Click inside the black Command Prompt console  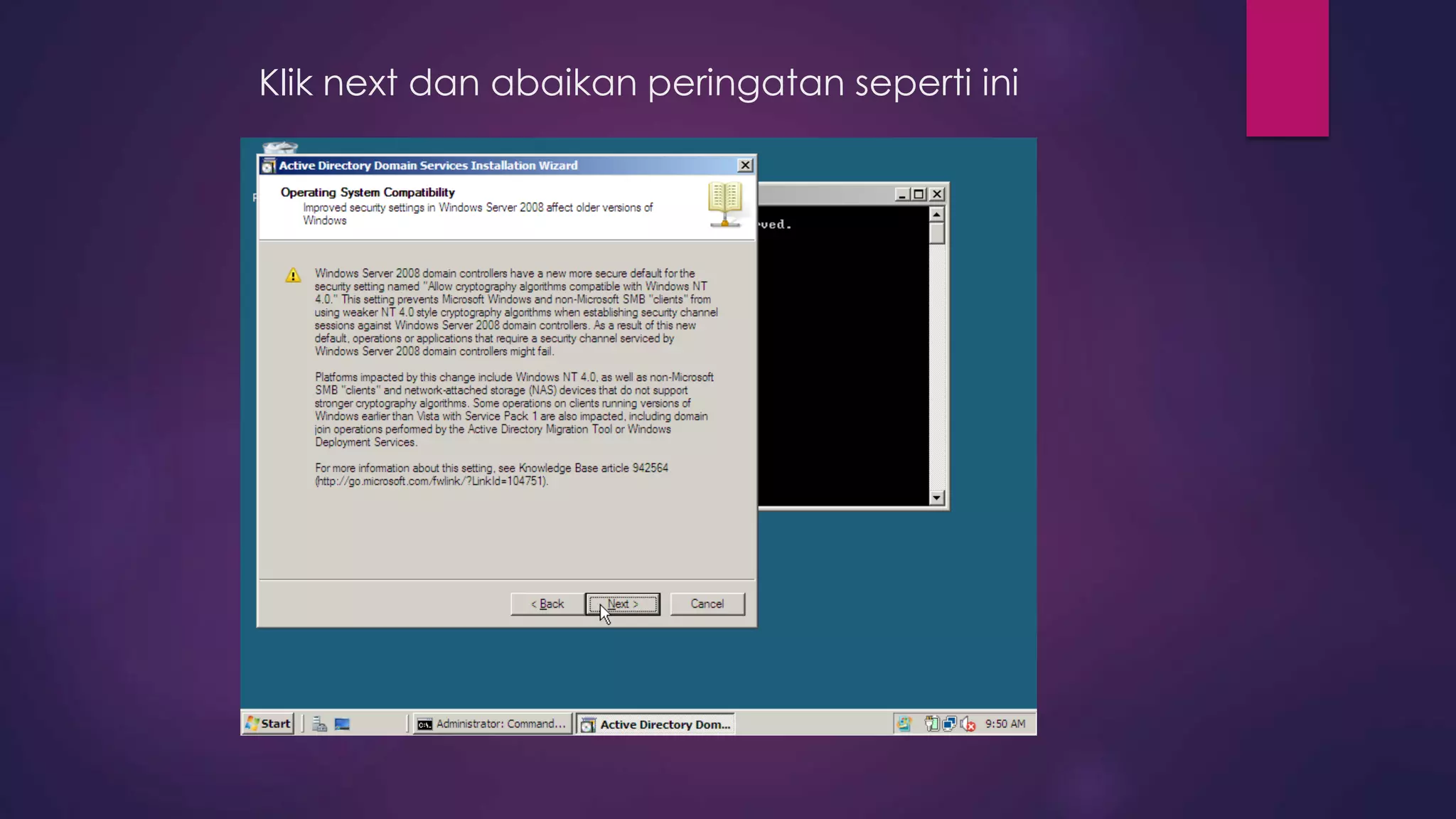coord(843,355)
